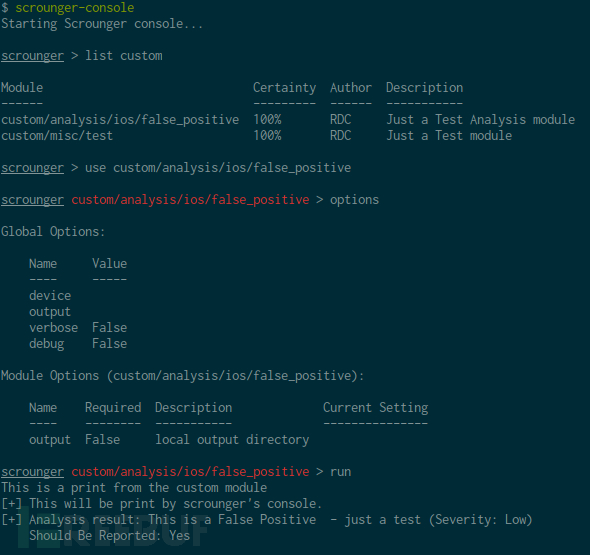Click the 'local output directory' description
This screenshot has height=555, width=590.
click(232, 439)
